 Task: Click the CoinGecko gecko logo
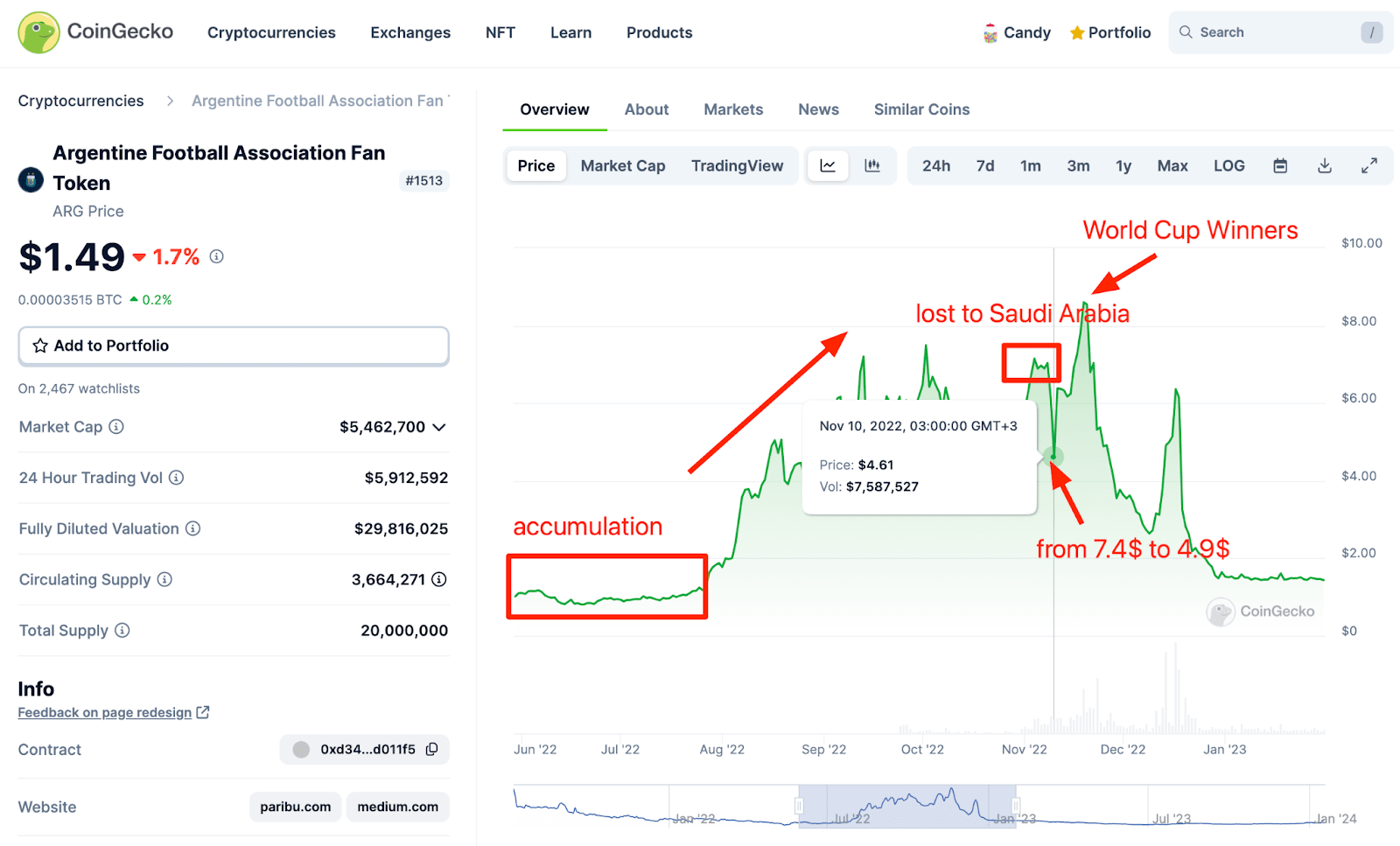(x=38, y=32)
